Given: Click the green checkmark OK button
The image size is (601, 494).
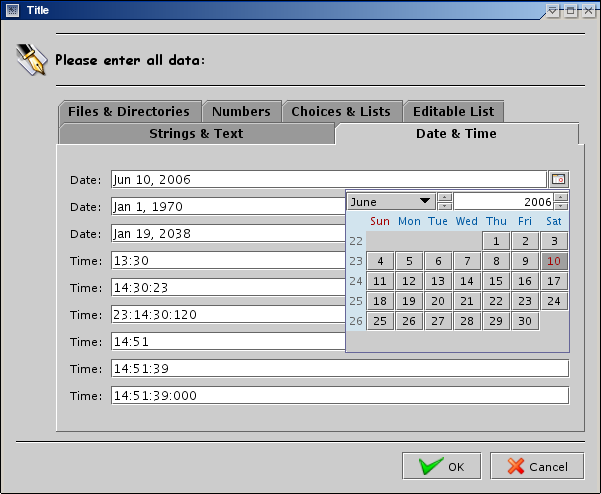Looking at the screenshot, I should [x=441, y=466].
